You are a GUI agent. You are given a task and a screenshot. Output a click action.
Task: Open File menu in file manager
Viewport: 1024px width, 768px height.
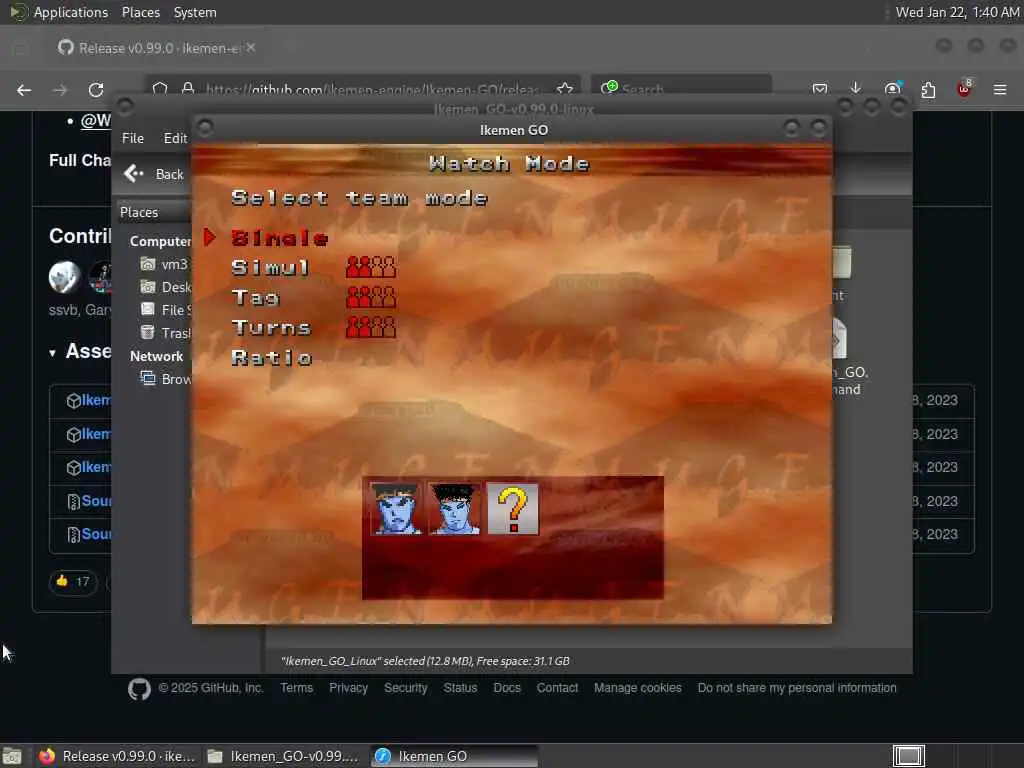click(x=133, y=138)
